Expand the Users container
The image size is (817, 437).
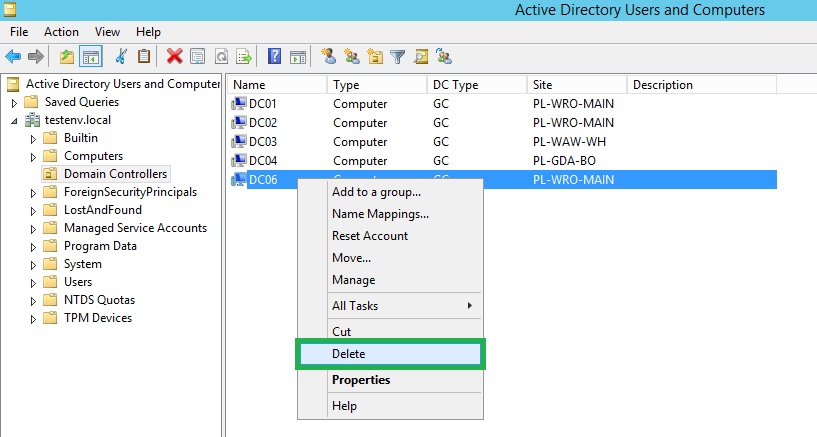[33, 283]
